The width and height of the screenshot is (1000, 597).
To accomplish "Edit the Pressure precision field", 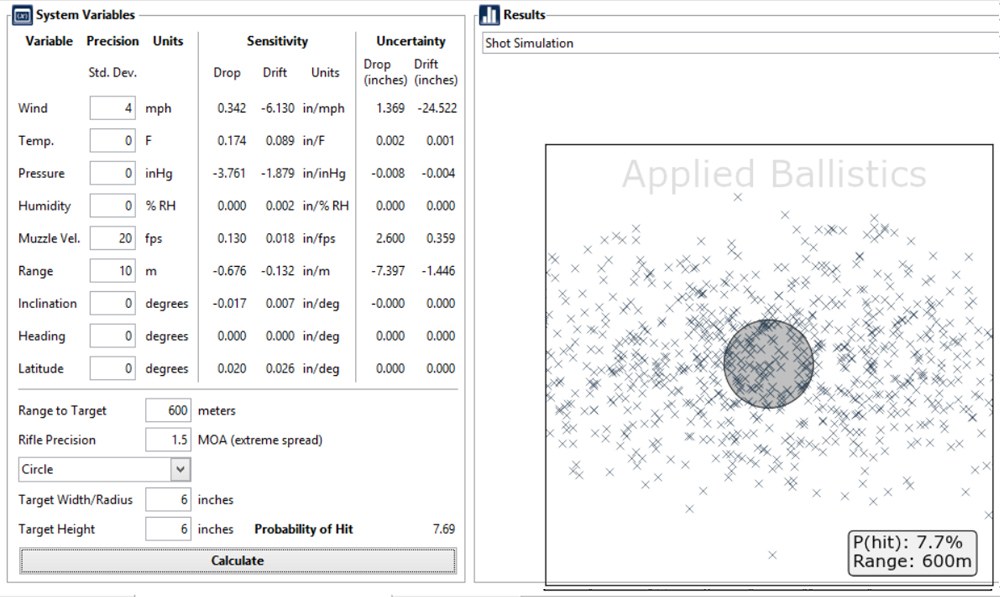I will (x=112, y=173).
